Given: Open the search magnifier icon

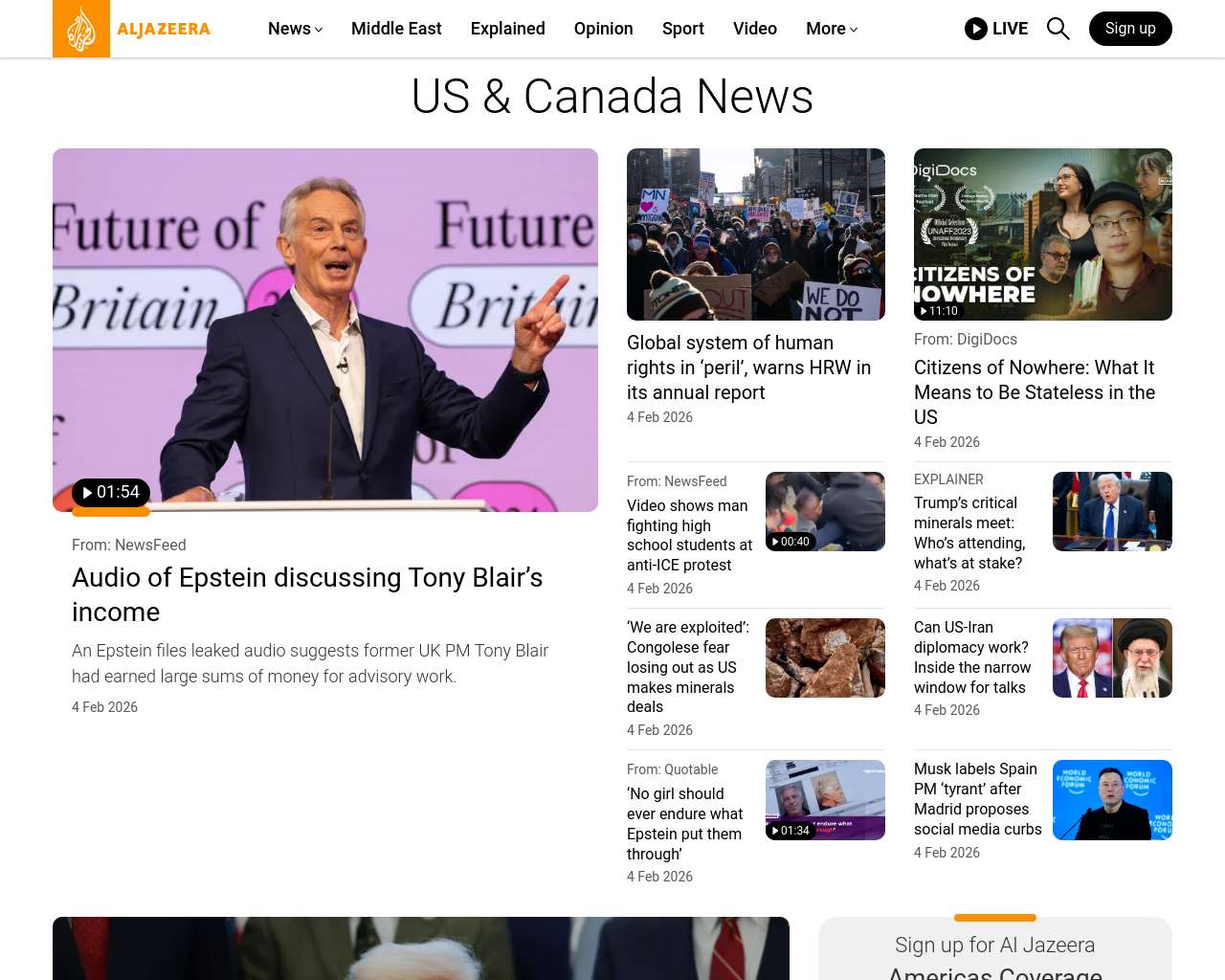Looking at the screenshot, I should [1058, 29].
